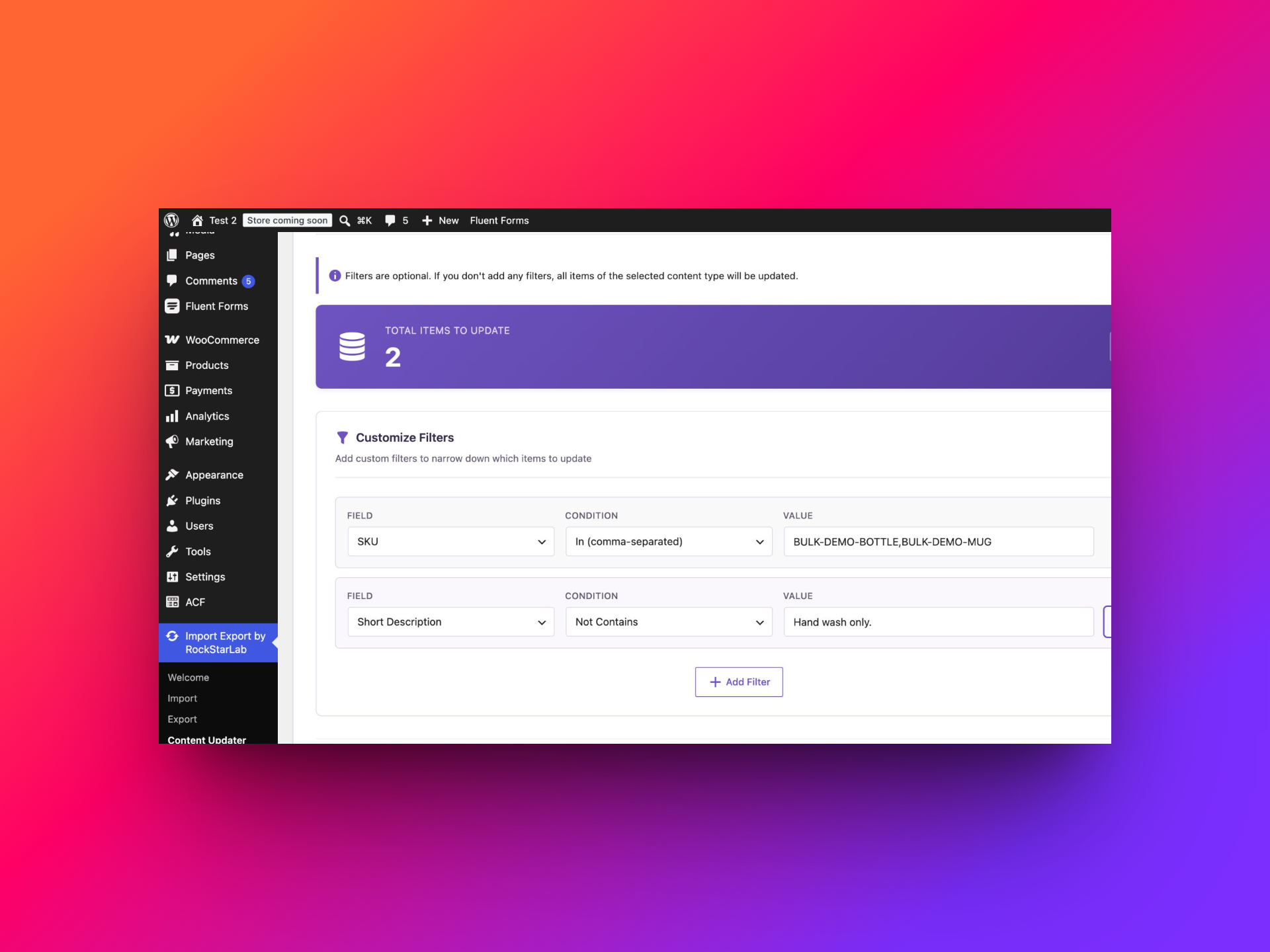Click the home icon beside Test 2

(197, 220)
